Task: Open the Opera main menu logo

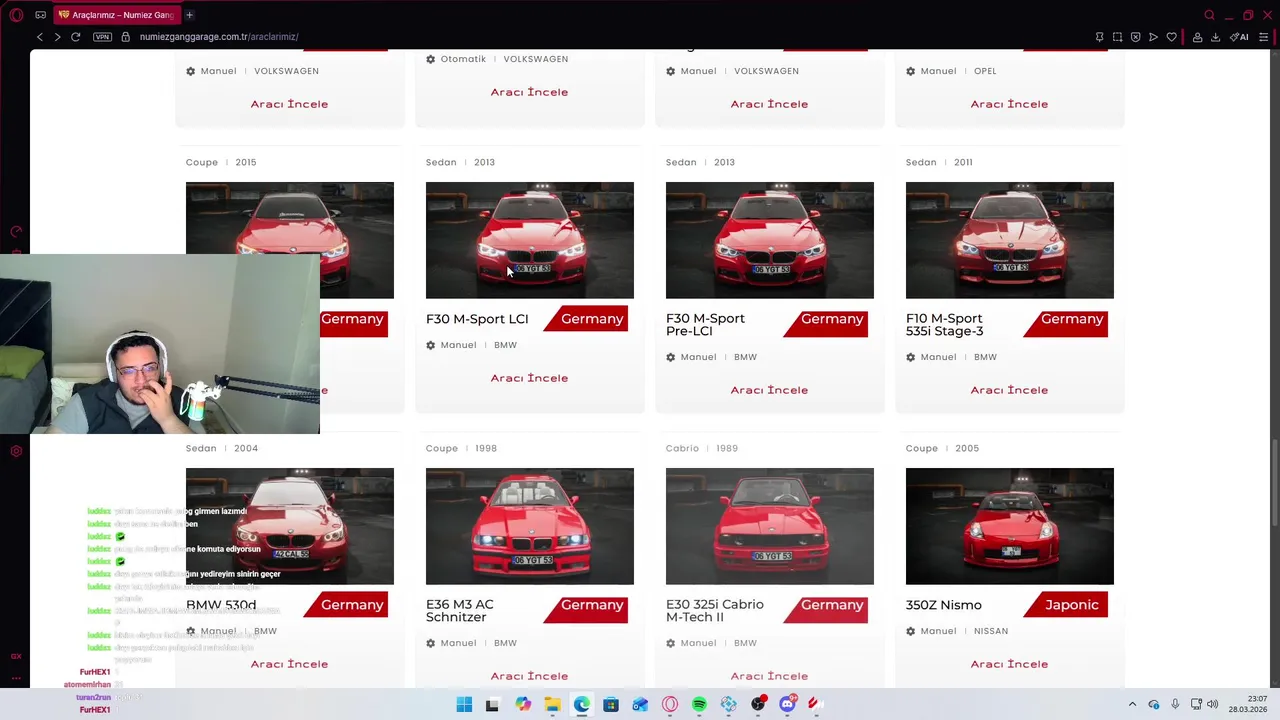Action: (x=16, y=15)
